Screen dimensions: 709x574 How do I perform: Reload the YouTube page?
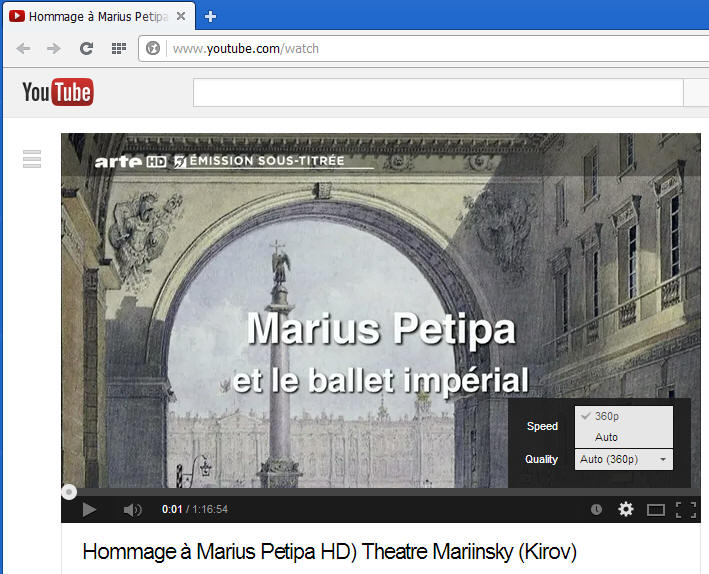(86, 48)
